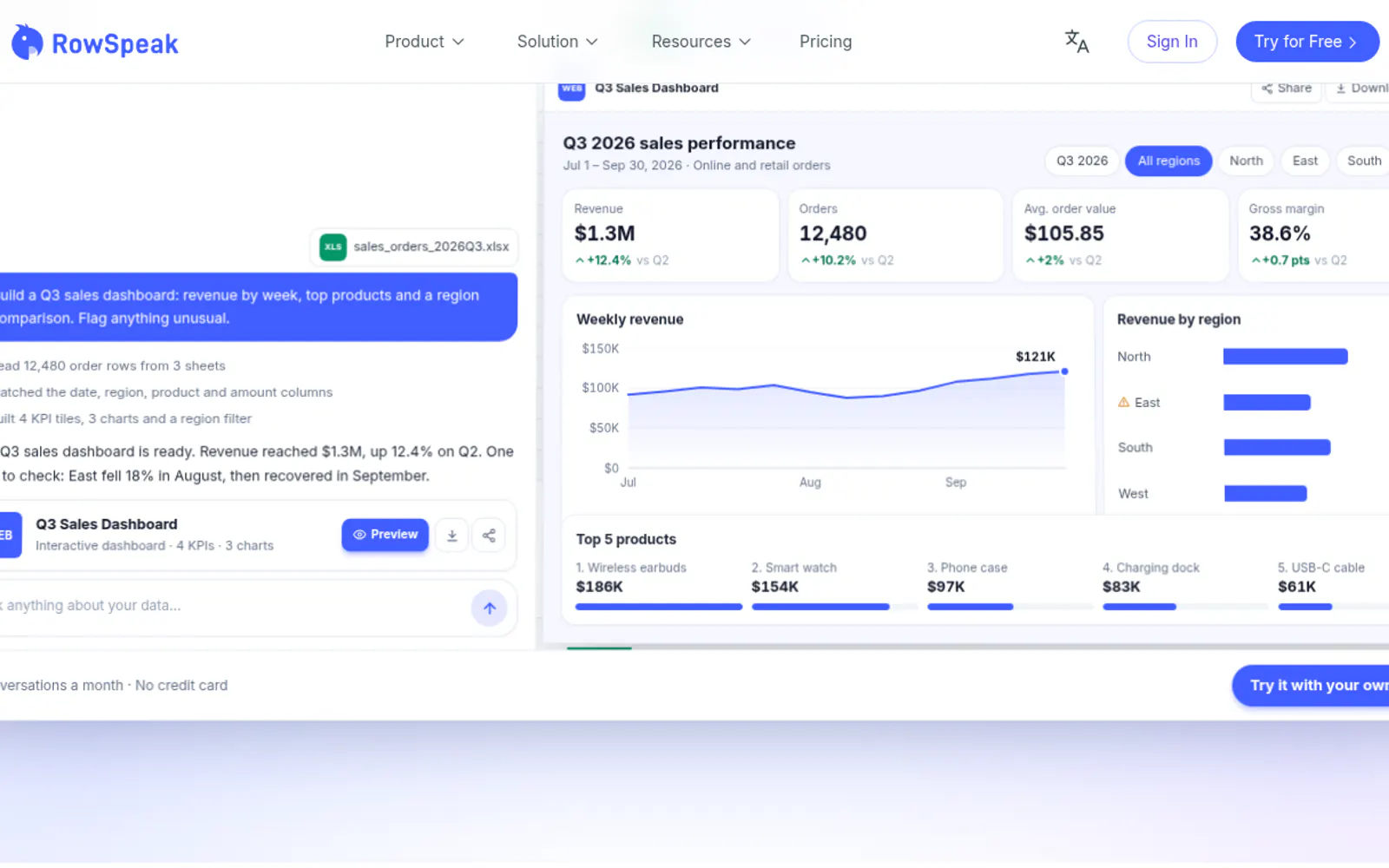
Task: Click the Revenue $1.3M KPI tile
Action: tap(670, 235)
